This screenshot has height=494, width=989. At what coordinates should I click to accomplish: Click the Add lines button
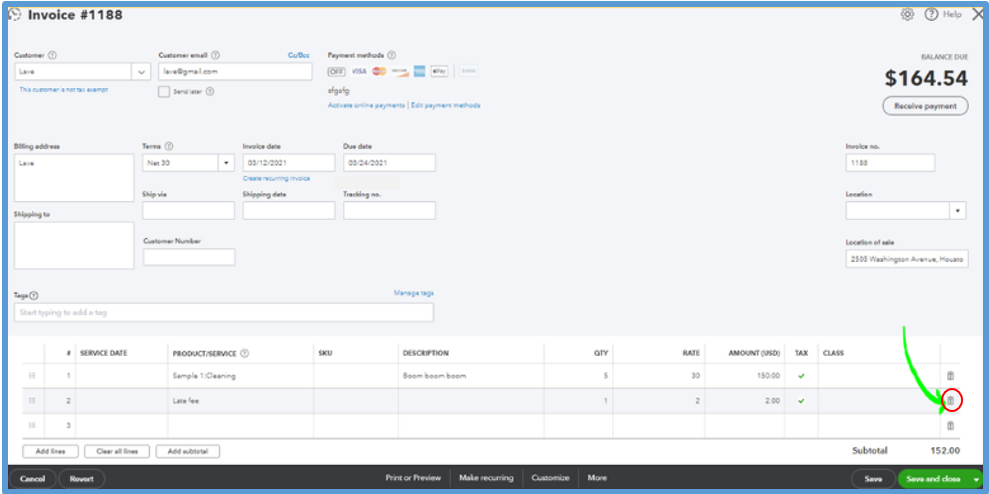tap(51, 451)
